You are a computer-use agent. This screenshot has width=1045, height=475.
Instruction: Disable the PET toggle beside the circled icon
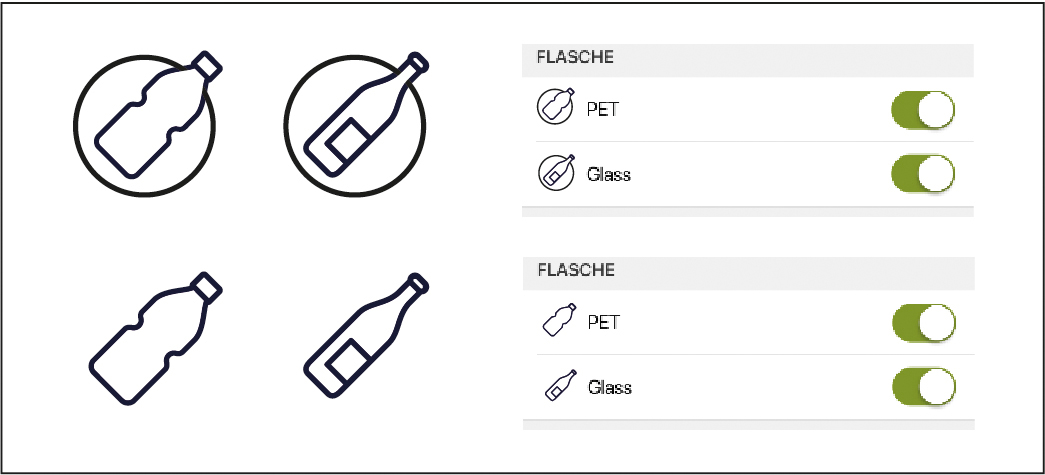coord(923,110)
